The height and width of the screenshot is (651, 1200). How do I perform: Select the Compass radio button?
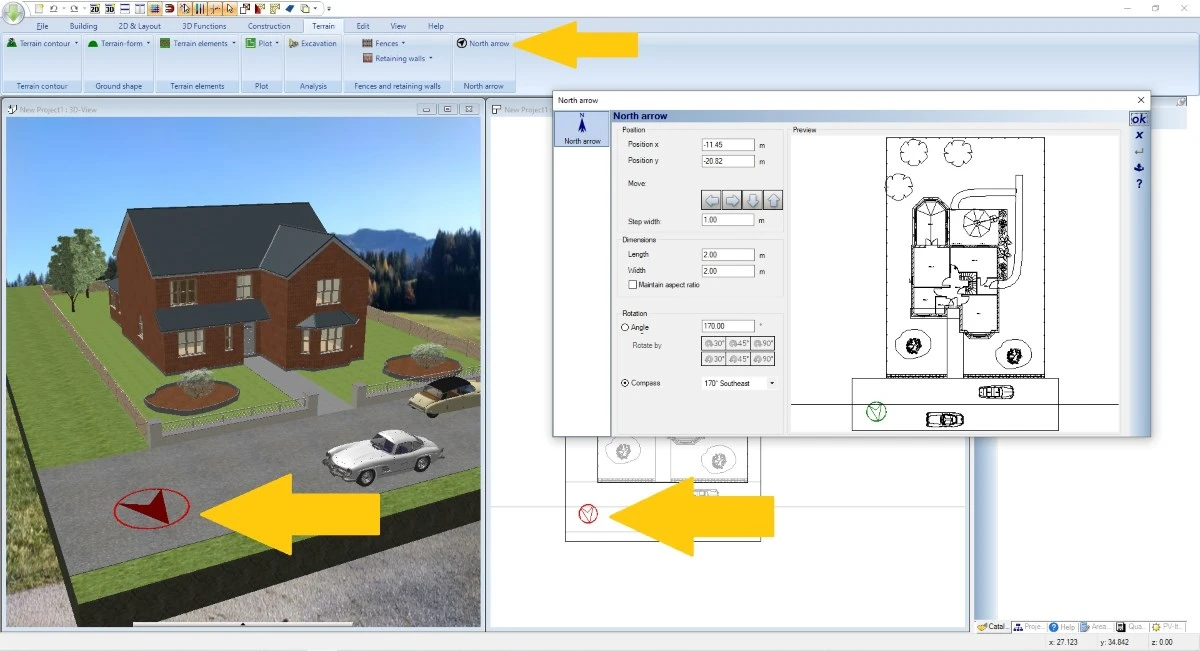click(x=626, y=383)
